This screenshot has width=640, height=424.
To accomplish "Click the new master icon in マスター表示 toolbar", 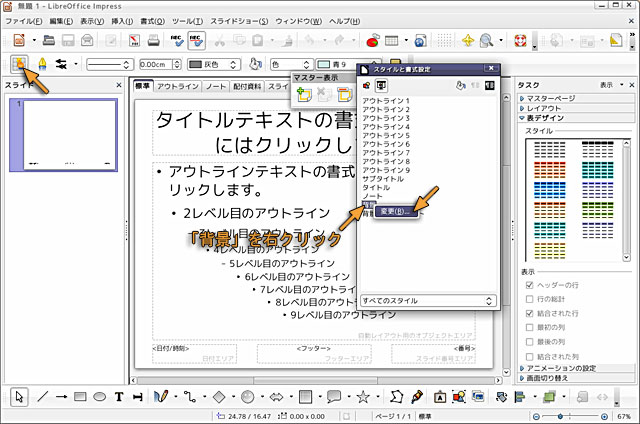I will (x=305, y=93).
